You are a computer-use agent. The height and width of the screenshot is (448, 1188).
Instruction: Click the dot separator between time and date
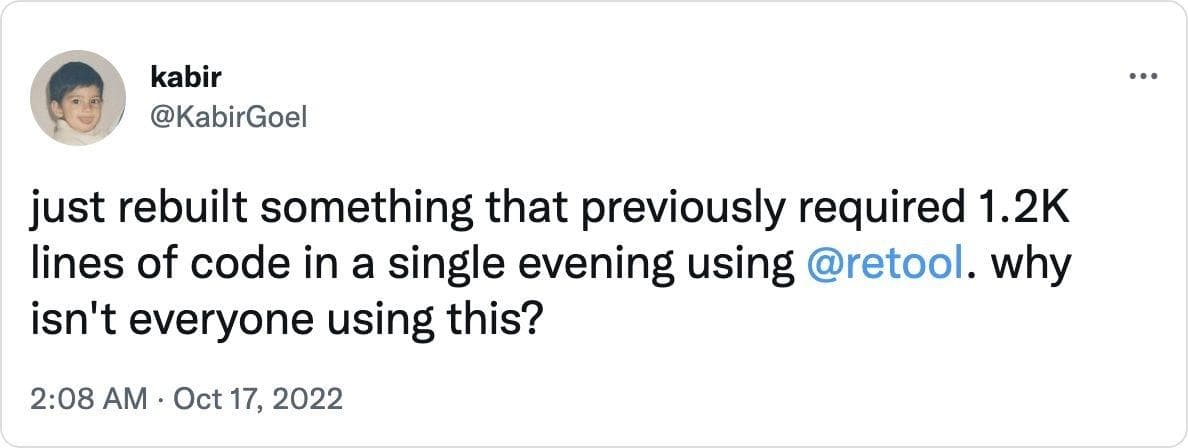[165, 400]
